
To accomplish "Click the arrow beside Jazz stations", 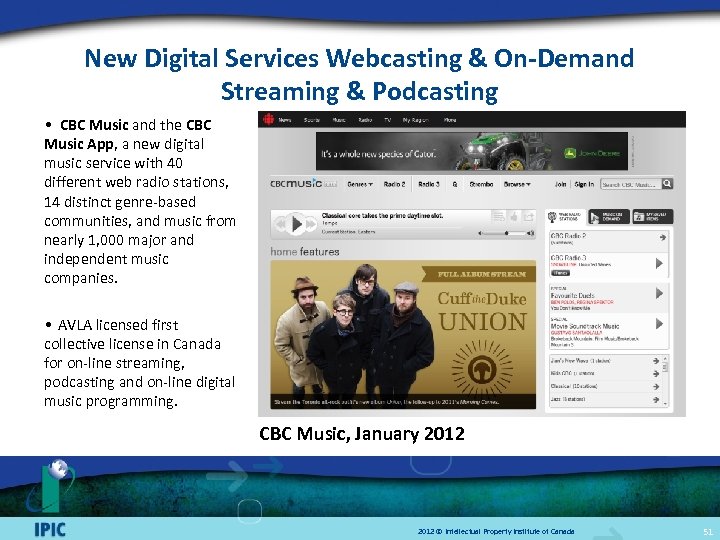I will click(656, 399).
